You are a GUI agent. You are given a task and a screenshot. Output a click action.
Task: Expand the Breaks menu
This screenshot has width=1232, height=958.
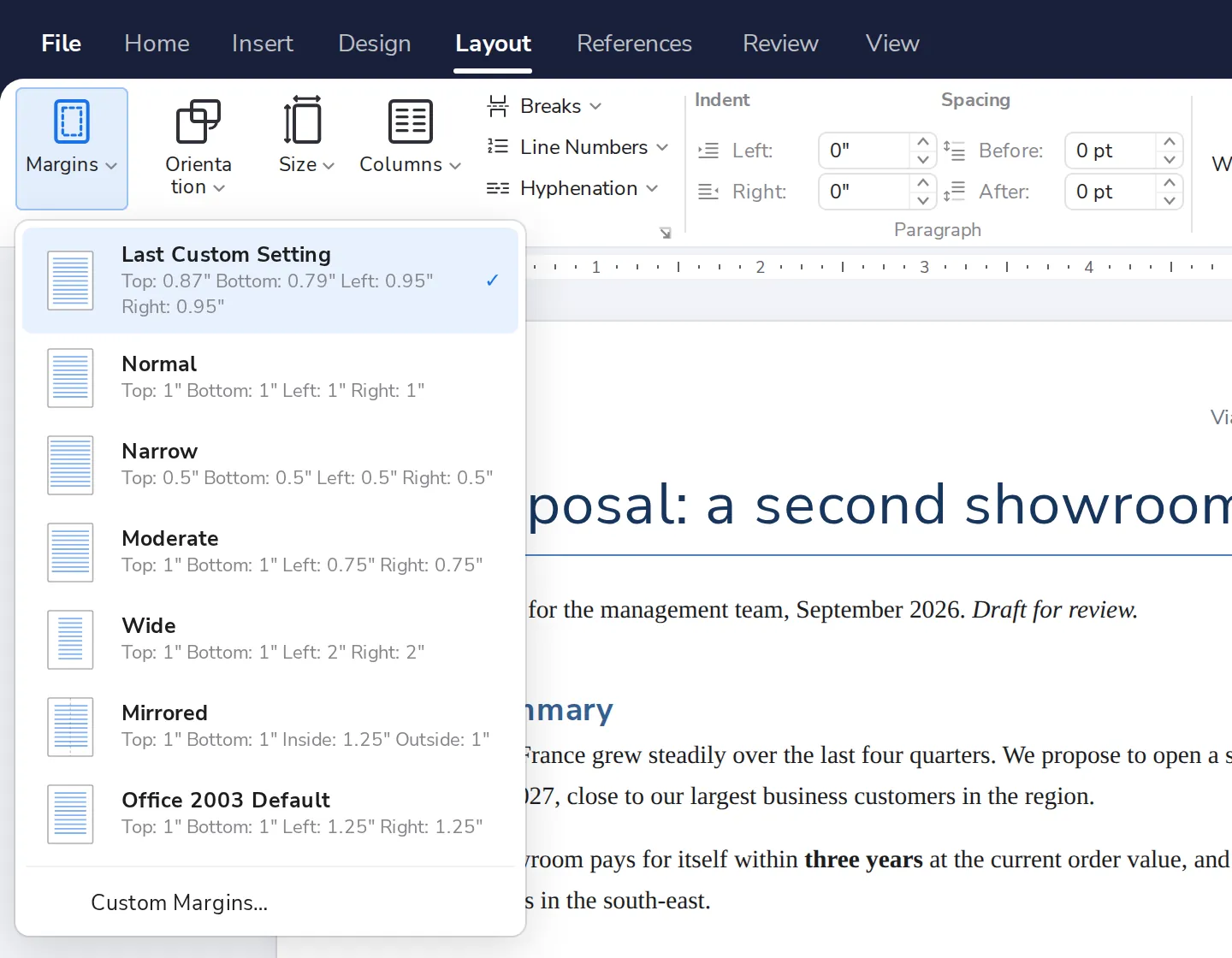[x=545, y=106]
